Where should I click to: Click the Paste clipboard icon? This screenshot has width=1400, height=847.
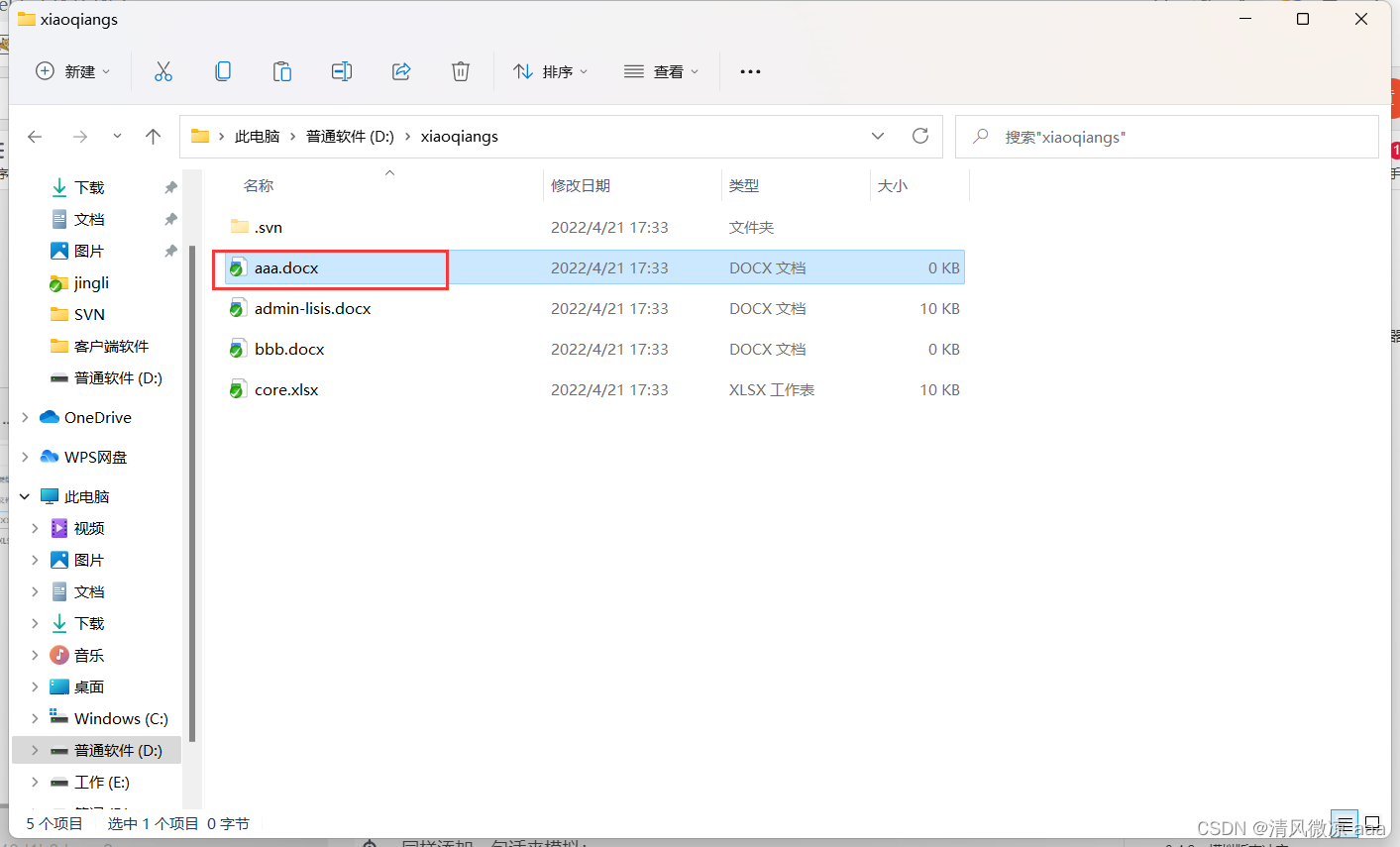(x=282, y=71)
